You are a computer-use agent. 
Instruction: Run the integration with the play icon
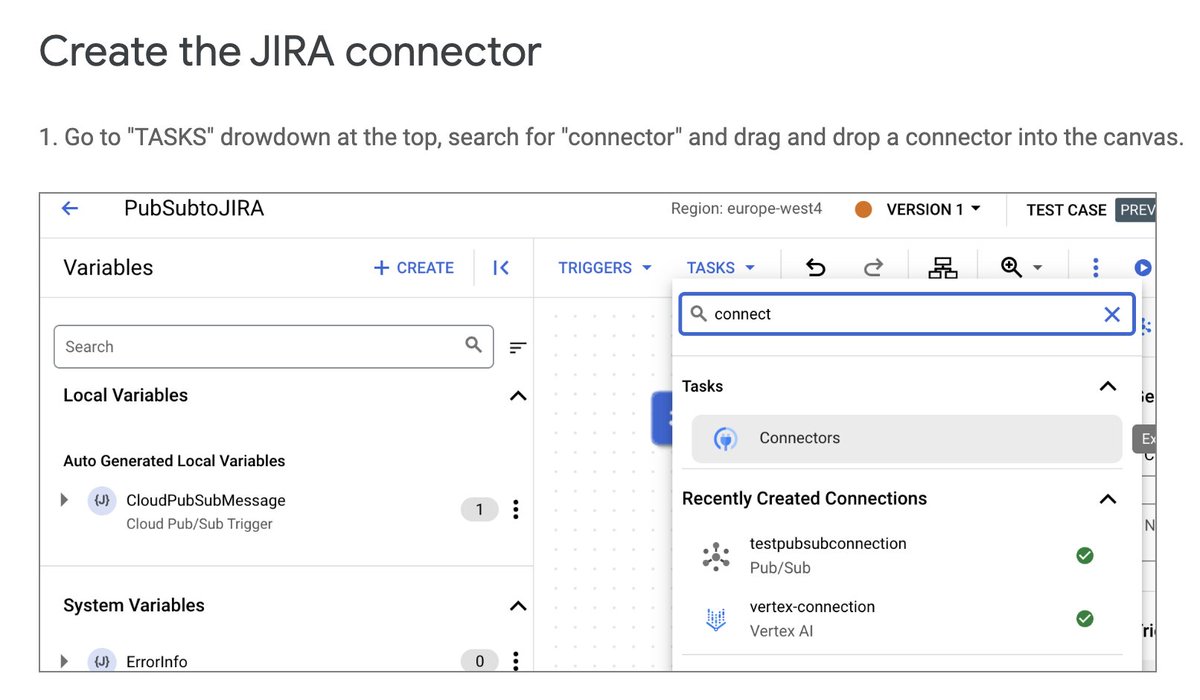[x=1143, y=267]
